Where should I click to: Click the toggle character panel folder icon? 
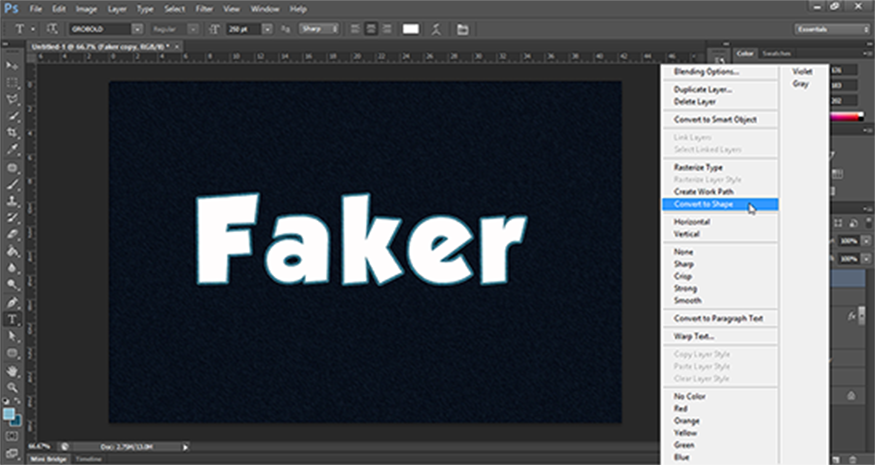tap(462, 29)
